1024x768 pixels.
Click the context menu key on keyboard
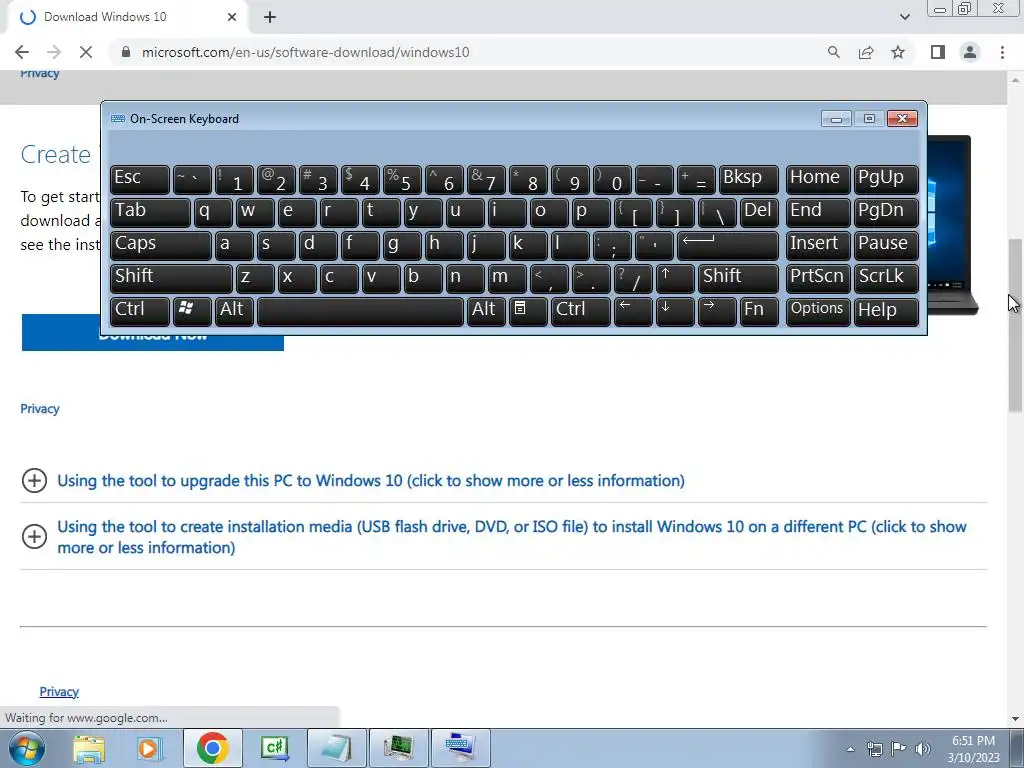pyautogui.click(x=528, y=311)
